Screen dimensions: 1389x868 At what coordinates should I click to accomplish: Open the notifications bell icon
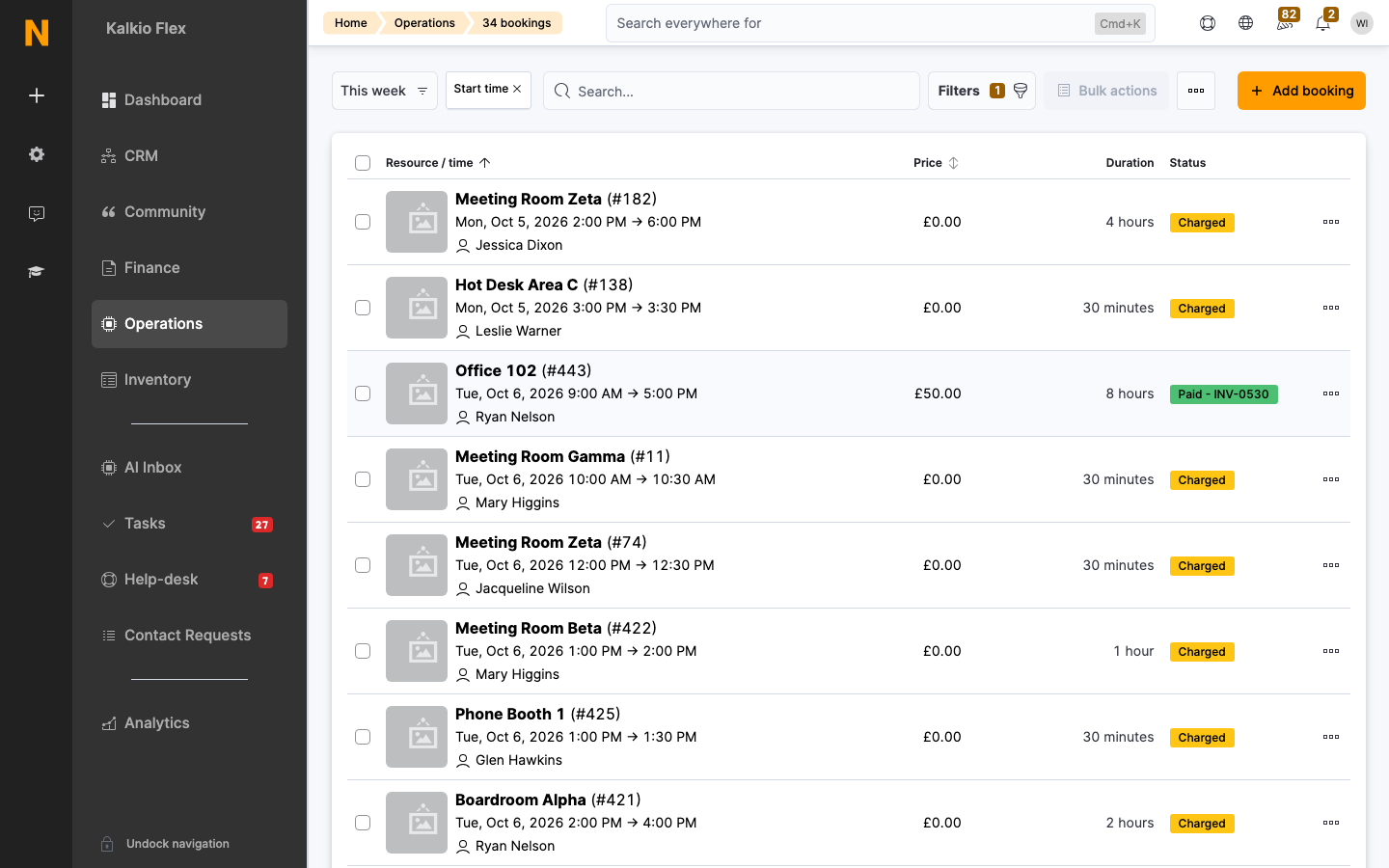1323,21
